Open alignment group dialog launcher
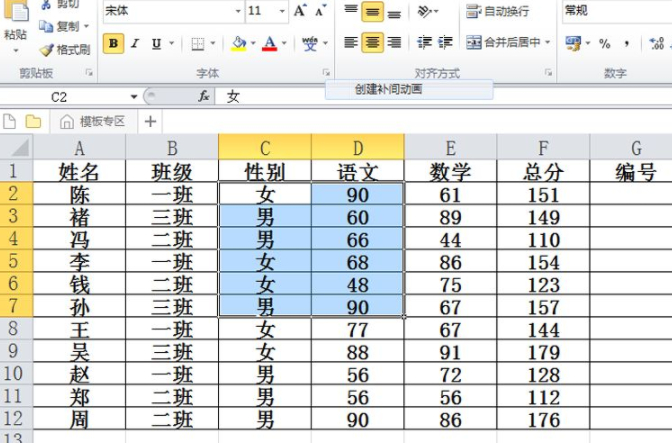The height and width of the screenshot is (443, 672). pos(549,73)
